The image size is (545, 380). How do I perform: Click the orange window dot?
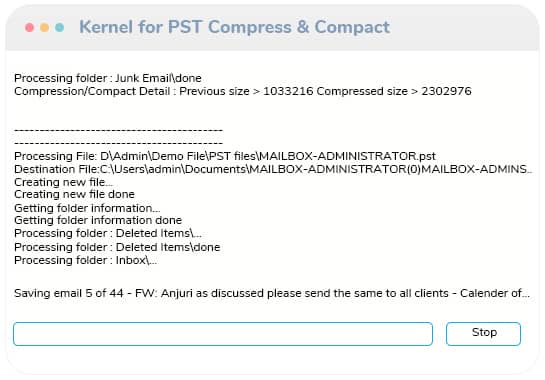(x=44, y=27)
